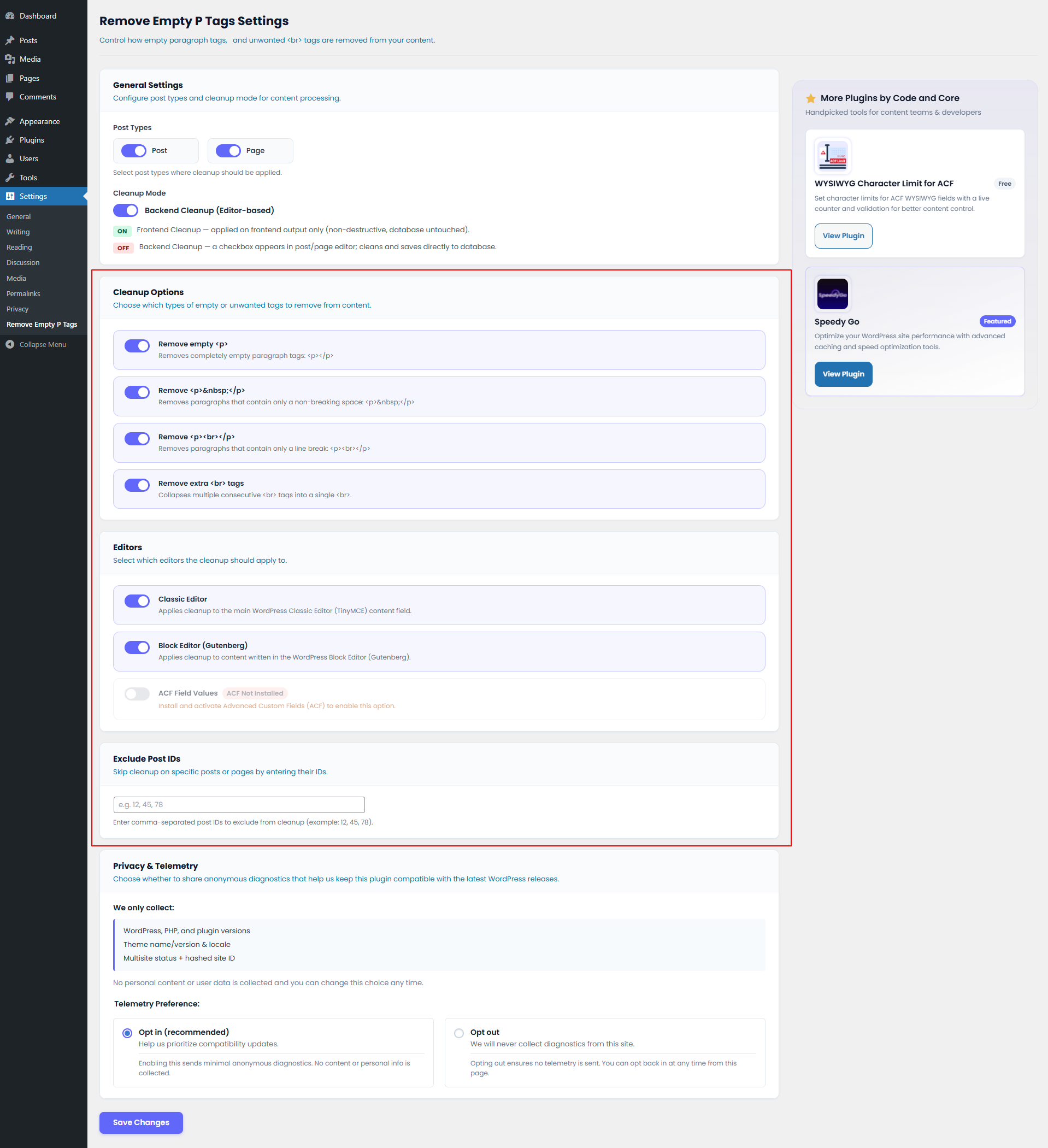Click the Collapse Menu arrow icon
The image size is (1048, 1148).
10,345
